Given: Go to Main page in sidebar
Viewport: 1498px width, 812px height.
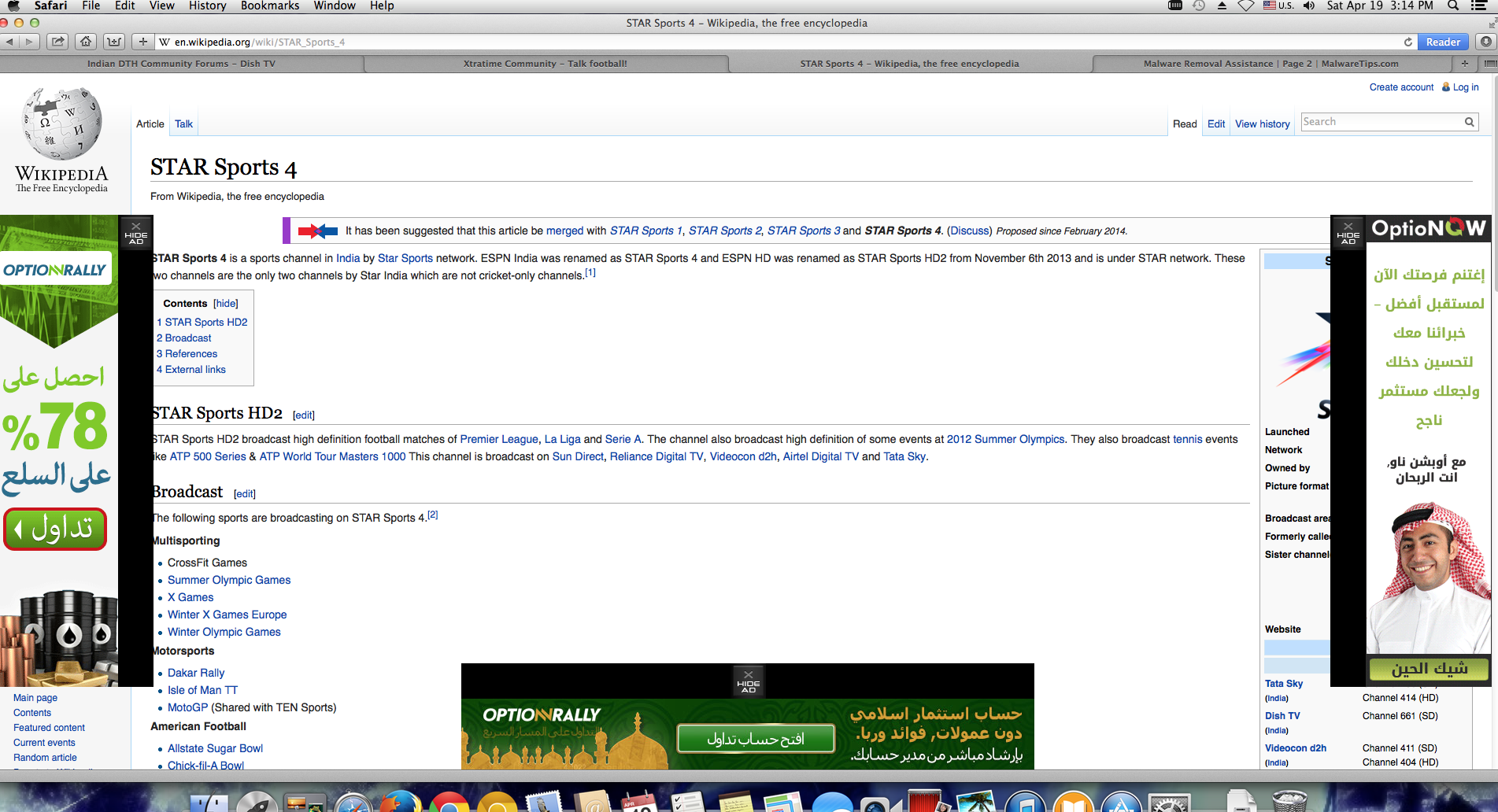Looking at the screenshot, I should [x=35, y=698].
